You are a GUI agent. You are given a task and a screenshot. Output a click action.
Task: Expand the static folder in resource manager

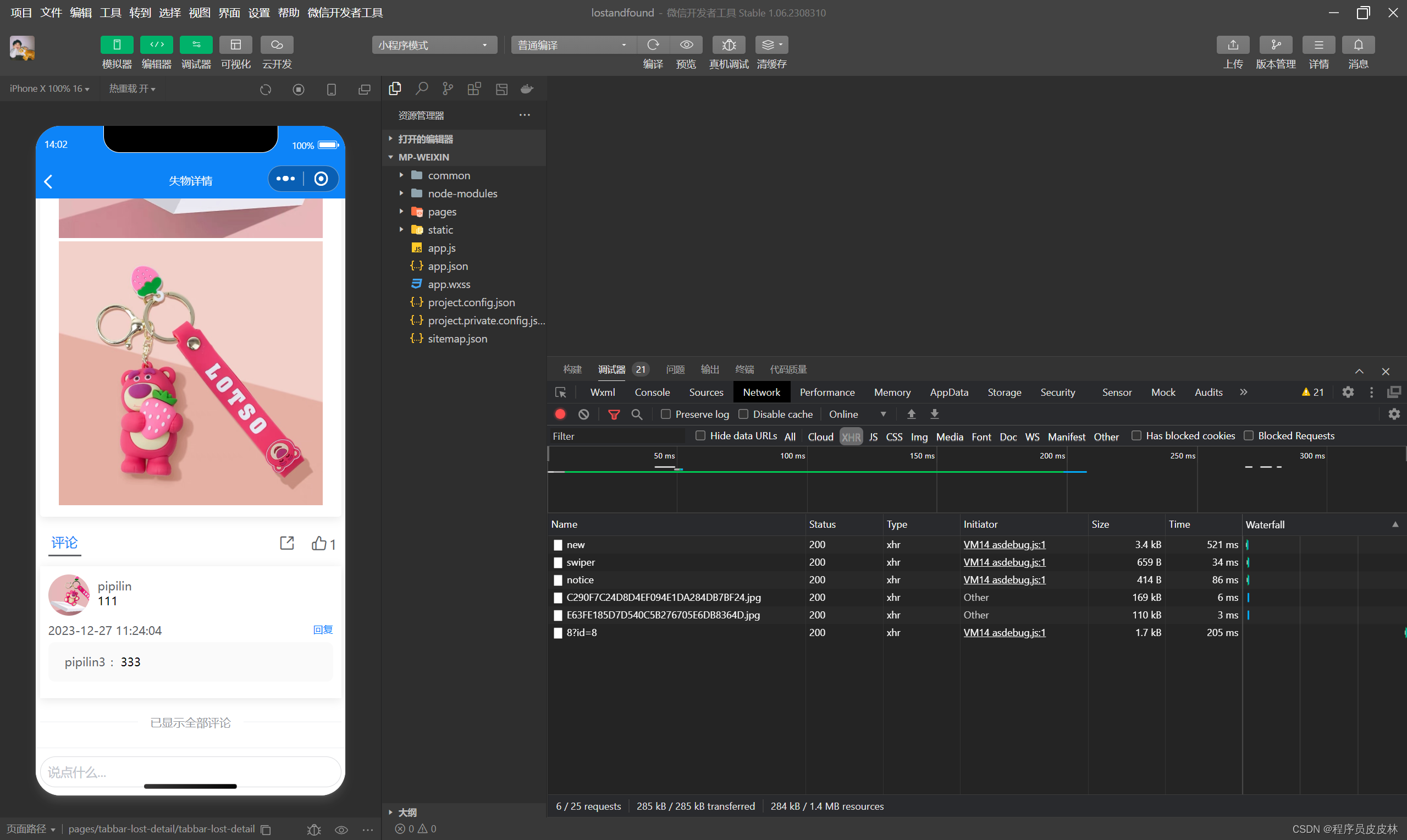tap(402, 230)
